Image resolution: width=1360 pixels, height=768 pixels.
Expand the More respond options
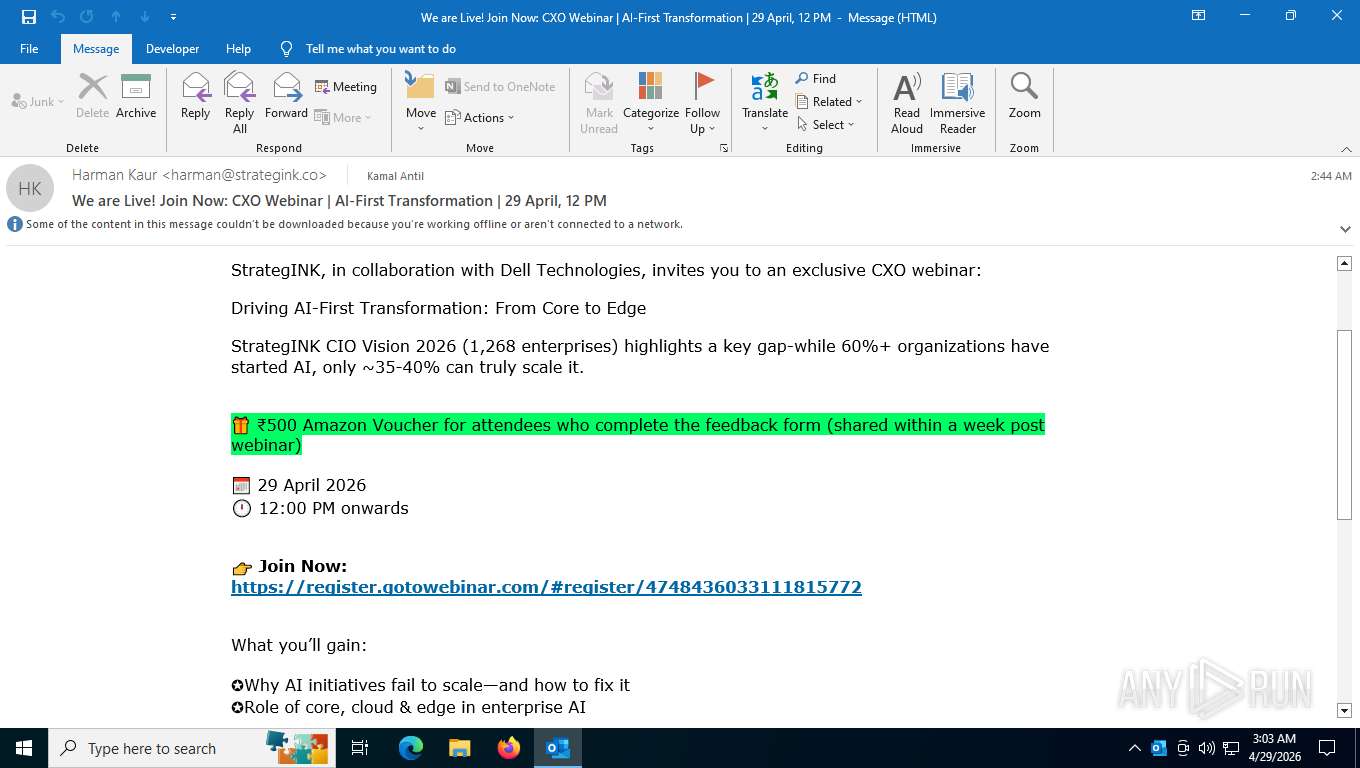[343, 117]
